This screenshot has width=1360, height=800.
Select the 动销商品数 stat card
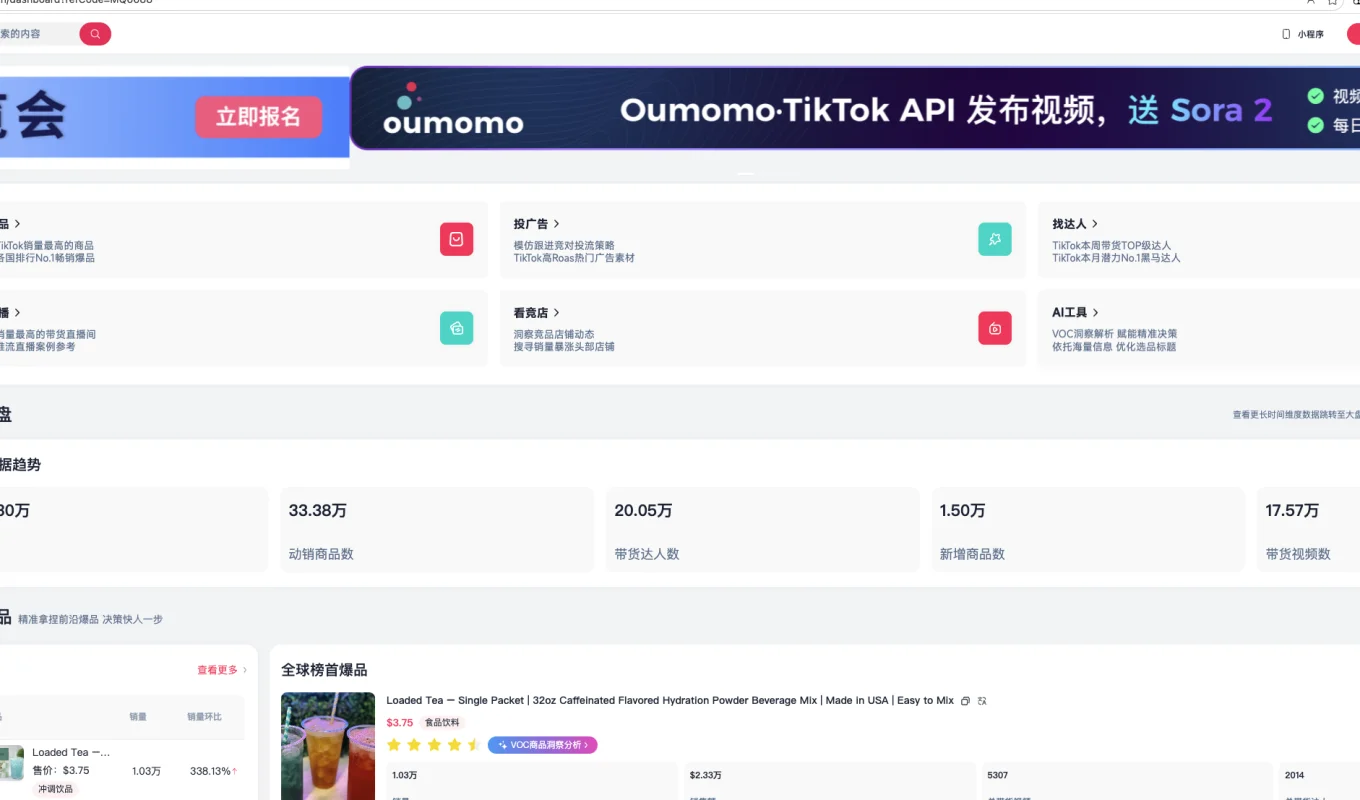coord(436,529)
